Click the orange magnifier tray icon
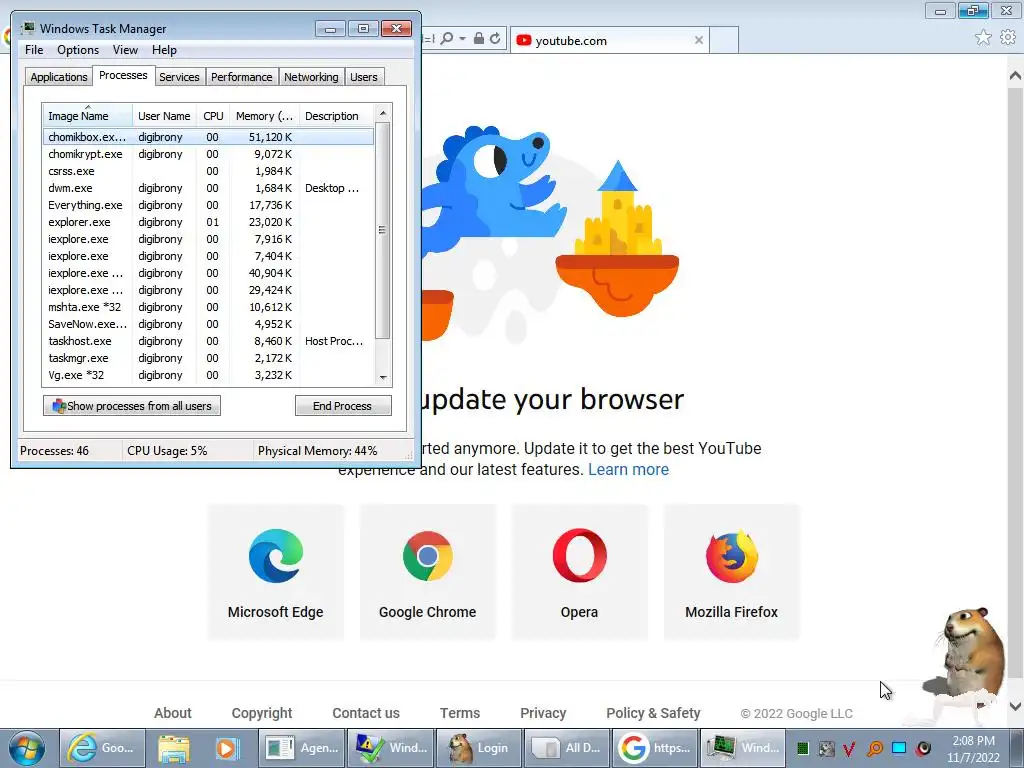The image size is (1024, 768). [x=875, y=748]
